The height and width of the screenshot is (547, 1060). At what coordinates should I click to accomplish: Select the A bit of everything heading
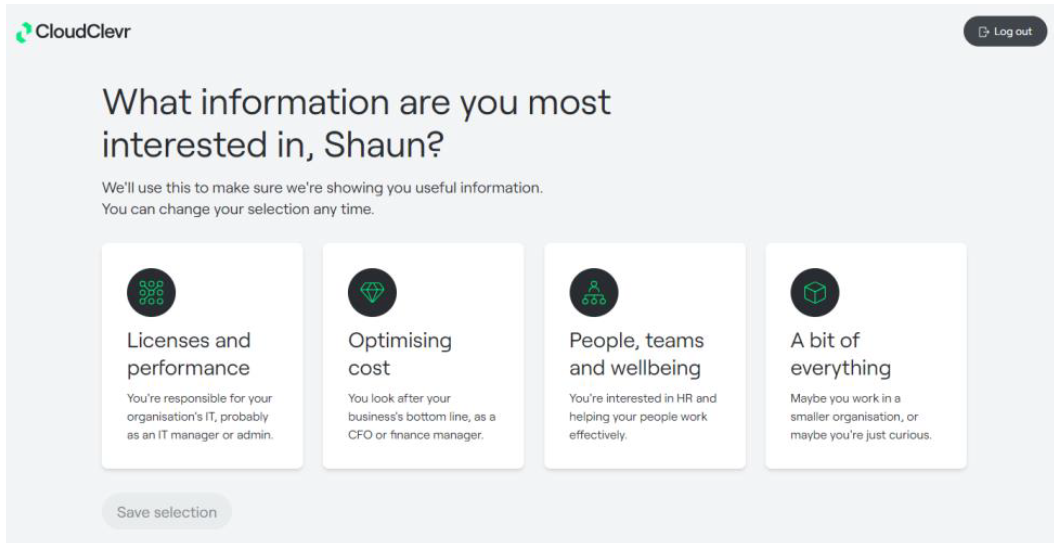(840, 354)
